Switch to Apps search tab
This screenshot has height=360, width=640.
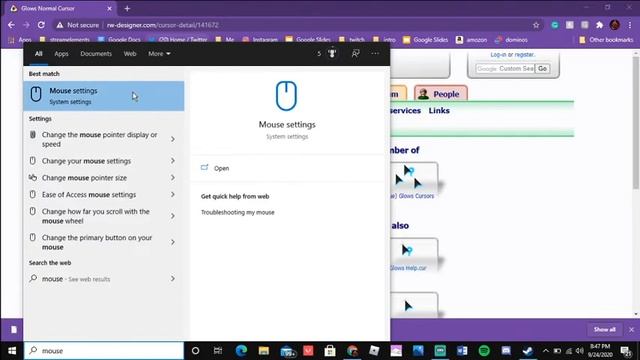[61, 53]
